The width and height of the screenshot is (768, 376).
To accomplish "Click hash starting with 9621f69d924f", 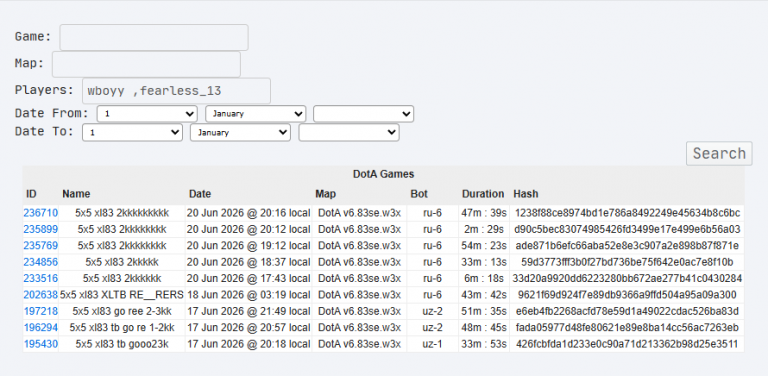I will click(x=627, y=295).
